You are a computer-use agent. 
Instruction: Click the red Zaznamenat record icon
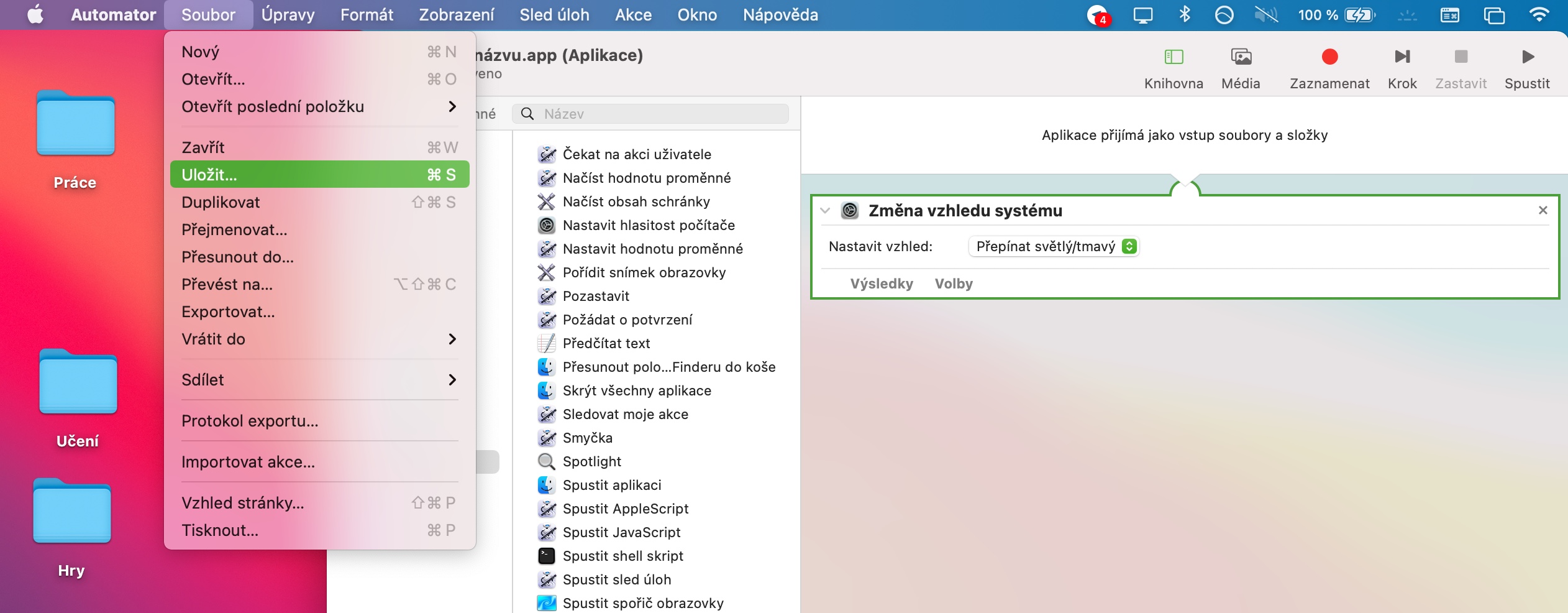point(1329,57)
